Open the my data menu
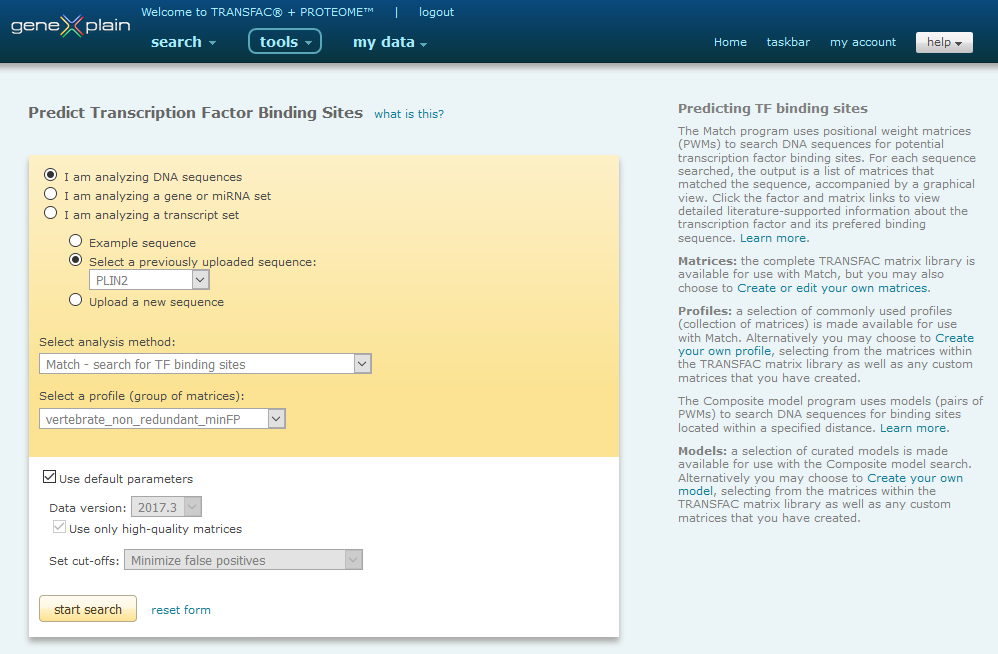The width and height of the screenshot is (998, 654). pyautogui.click(x=390, y=42)
